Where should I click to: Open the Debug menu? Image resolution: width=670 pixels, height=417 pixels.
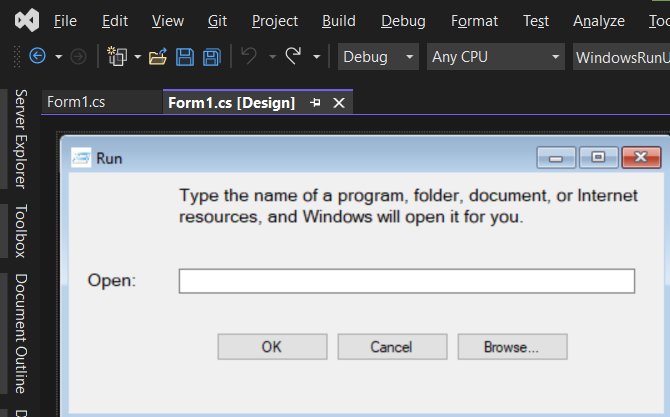coord(403,21)
